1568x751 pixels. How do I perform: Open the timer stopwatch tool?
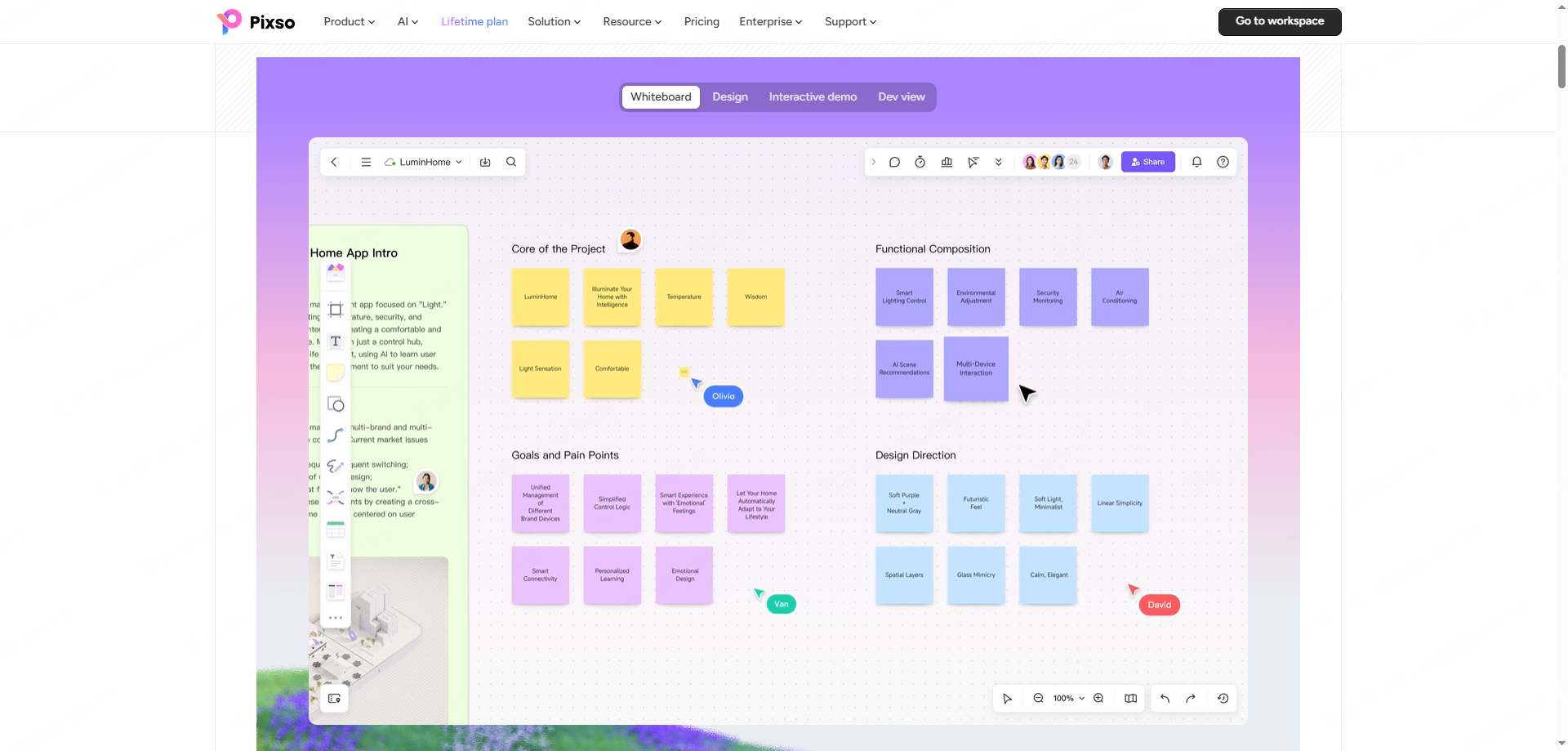920,162
